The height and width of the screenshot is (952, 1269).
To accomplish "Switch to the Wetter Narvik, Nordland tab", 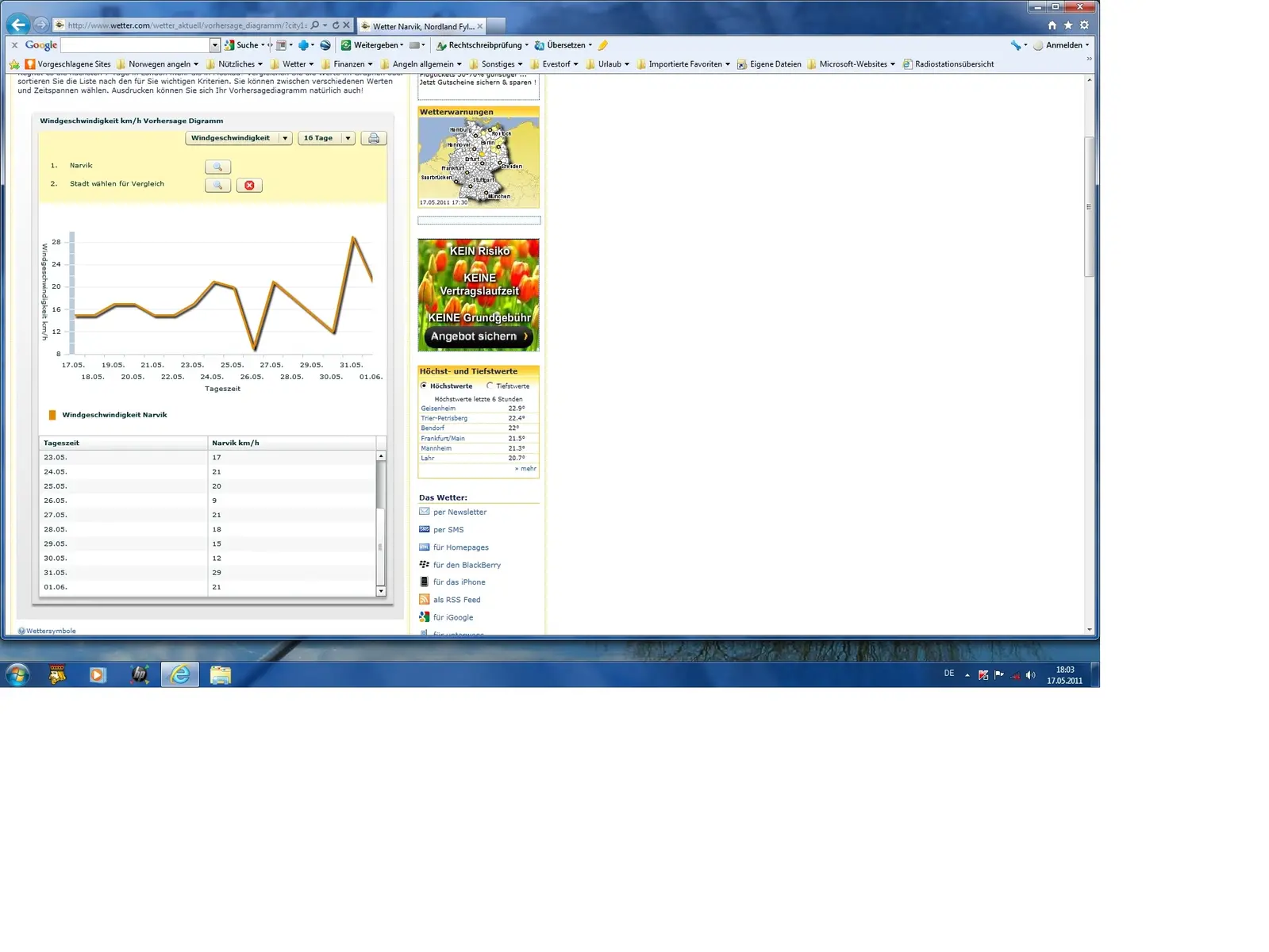I will (421, 26).
